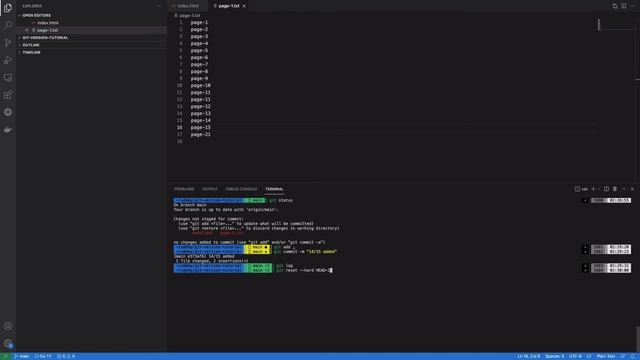The height and width of the screenshot is (360, 640).
Task: Expand the GIT-VERSION-TUTORIAL folder section
Action: click(x=92, y=38)
